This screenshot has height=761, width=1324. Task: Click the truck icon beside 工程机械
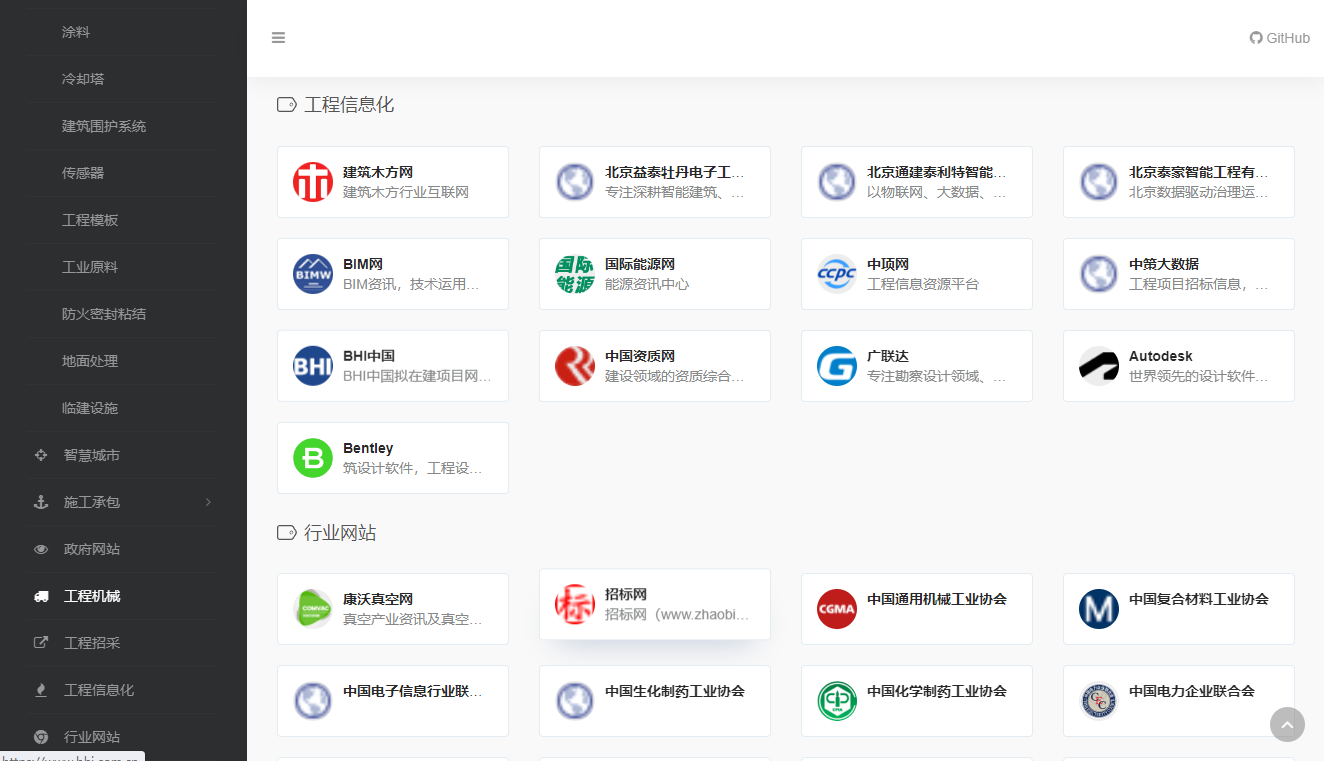[41, 596]
